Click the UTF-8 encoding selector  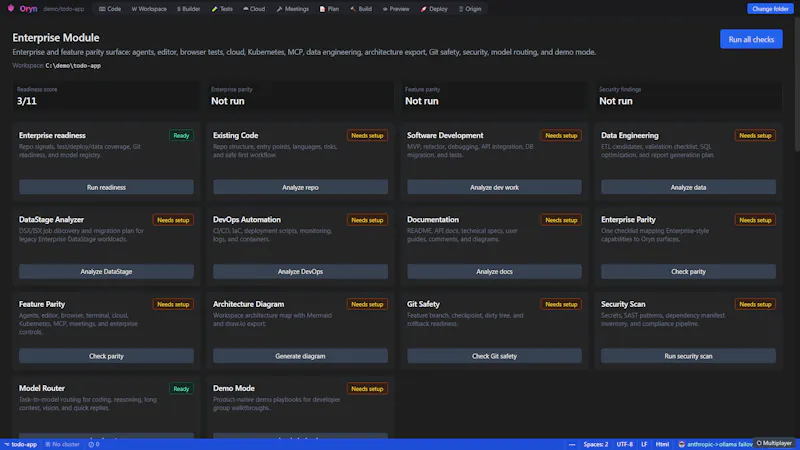(624, 444)
